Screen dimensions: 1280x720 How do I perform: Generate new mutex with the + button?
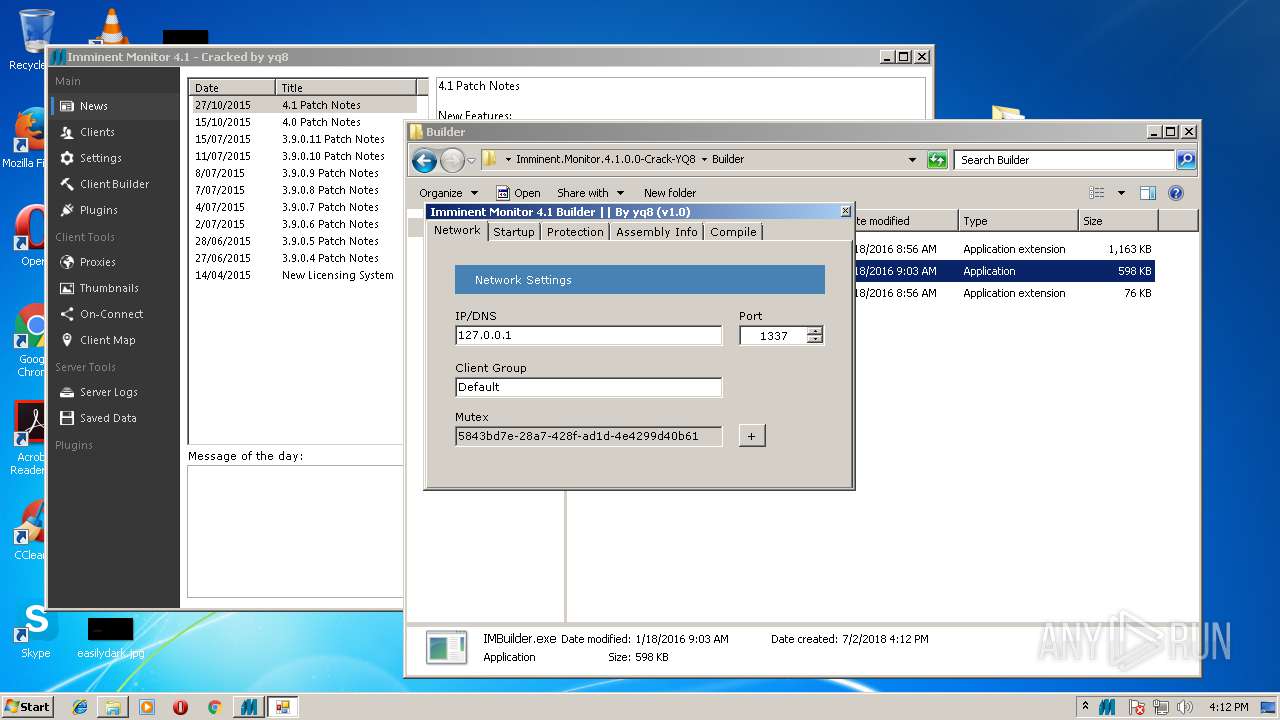752,436
